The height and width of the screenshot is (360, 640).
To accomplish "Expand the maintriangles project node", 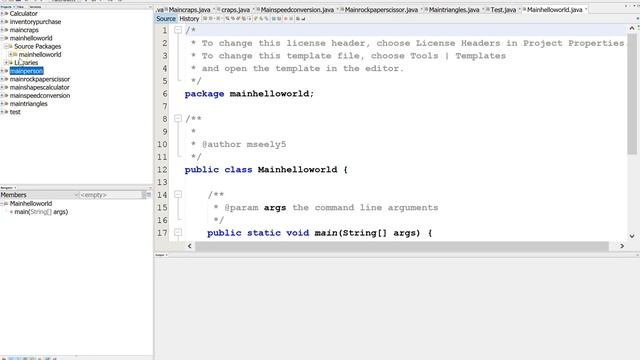I will 2,103.
